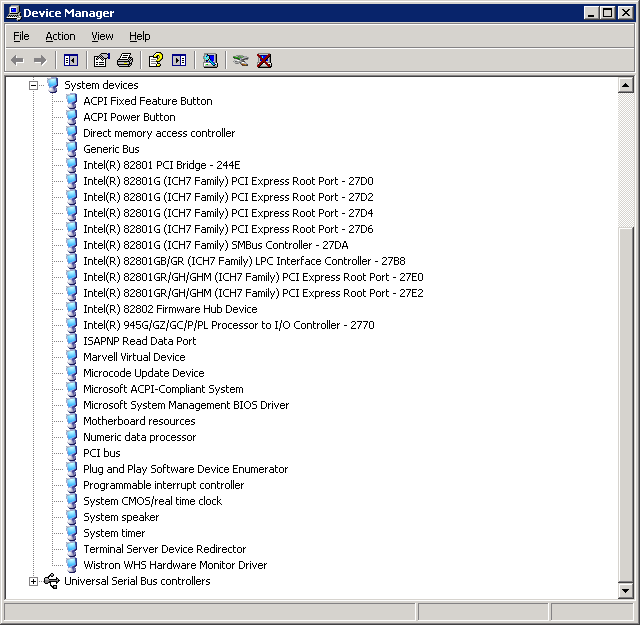
Task: Open the View menu
Action: [x=102, y=36]
